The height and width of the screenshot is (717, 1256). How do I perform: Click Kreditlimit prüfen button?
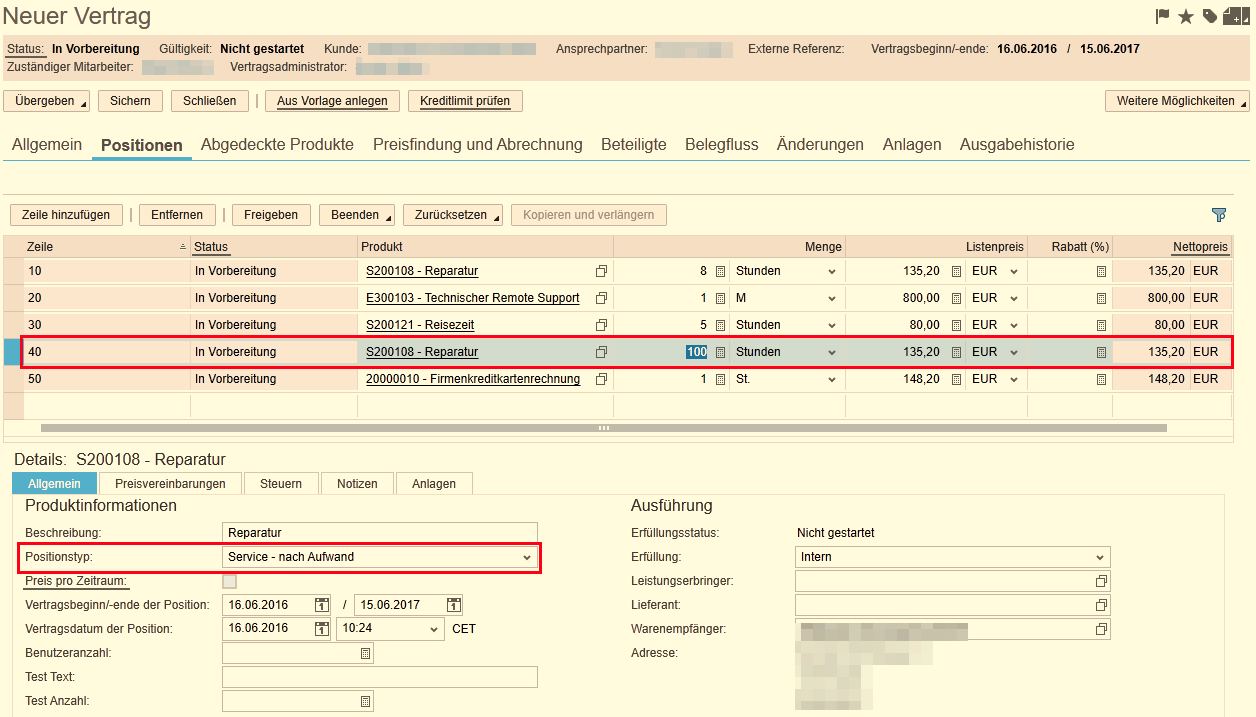click(x=465, y=101)
